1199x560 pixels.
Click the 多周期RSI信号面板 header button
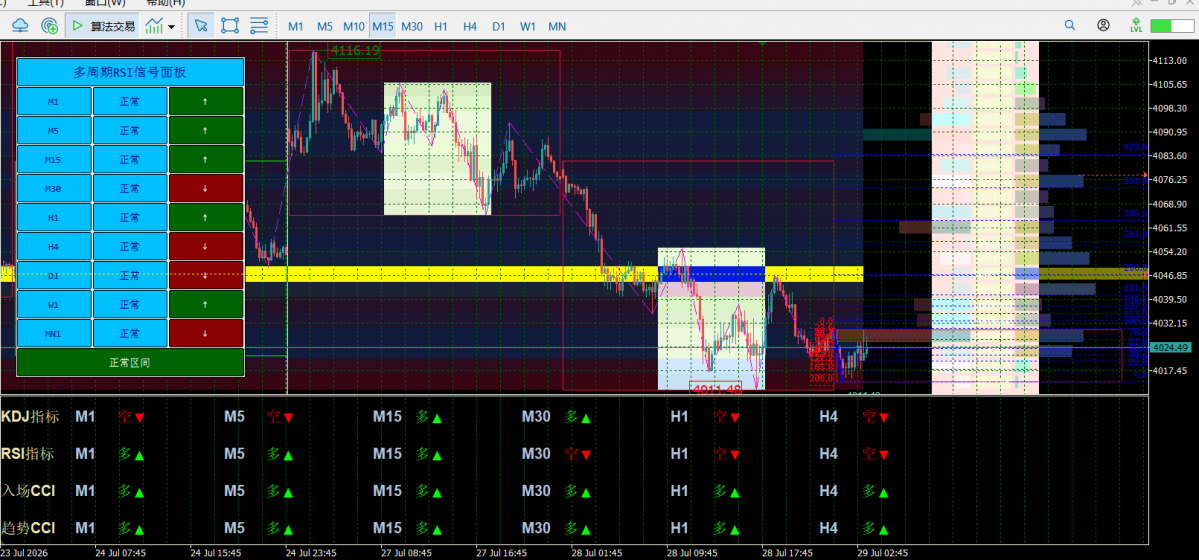(x=130, y=73)
